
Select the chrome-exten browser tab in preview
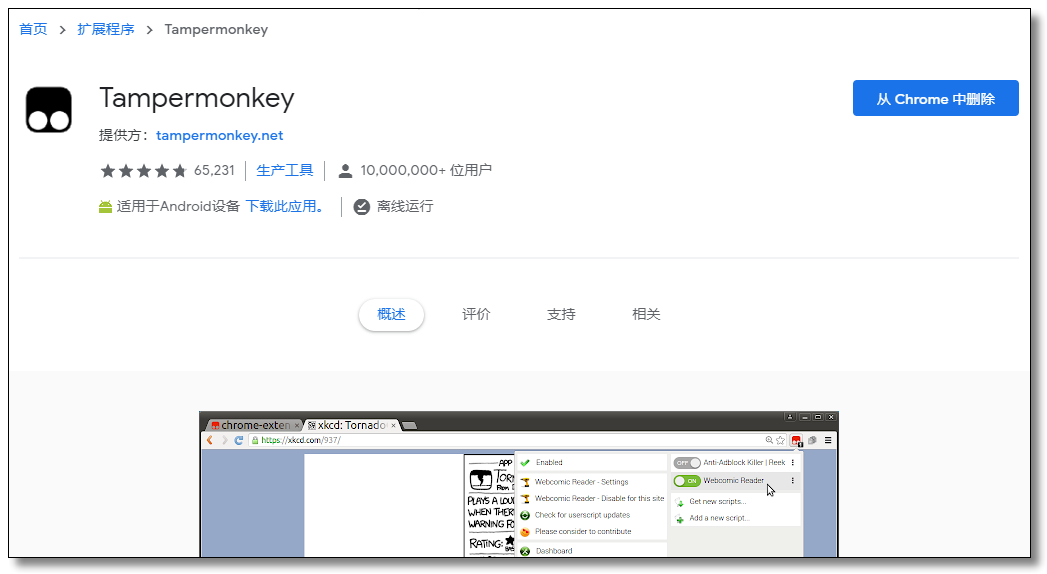point(254,425)
